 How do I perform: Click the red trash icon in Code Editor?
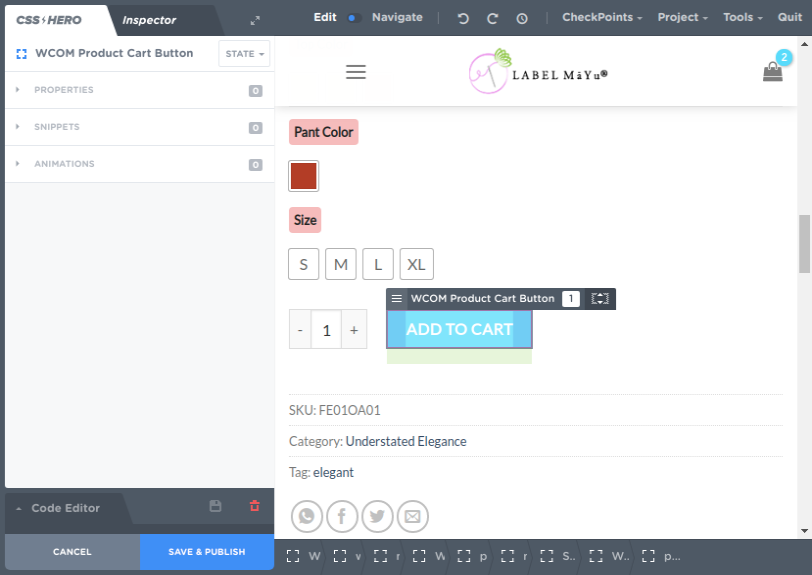point(254,506)
